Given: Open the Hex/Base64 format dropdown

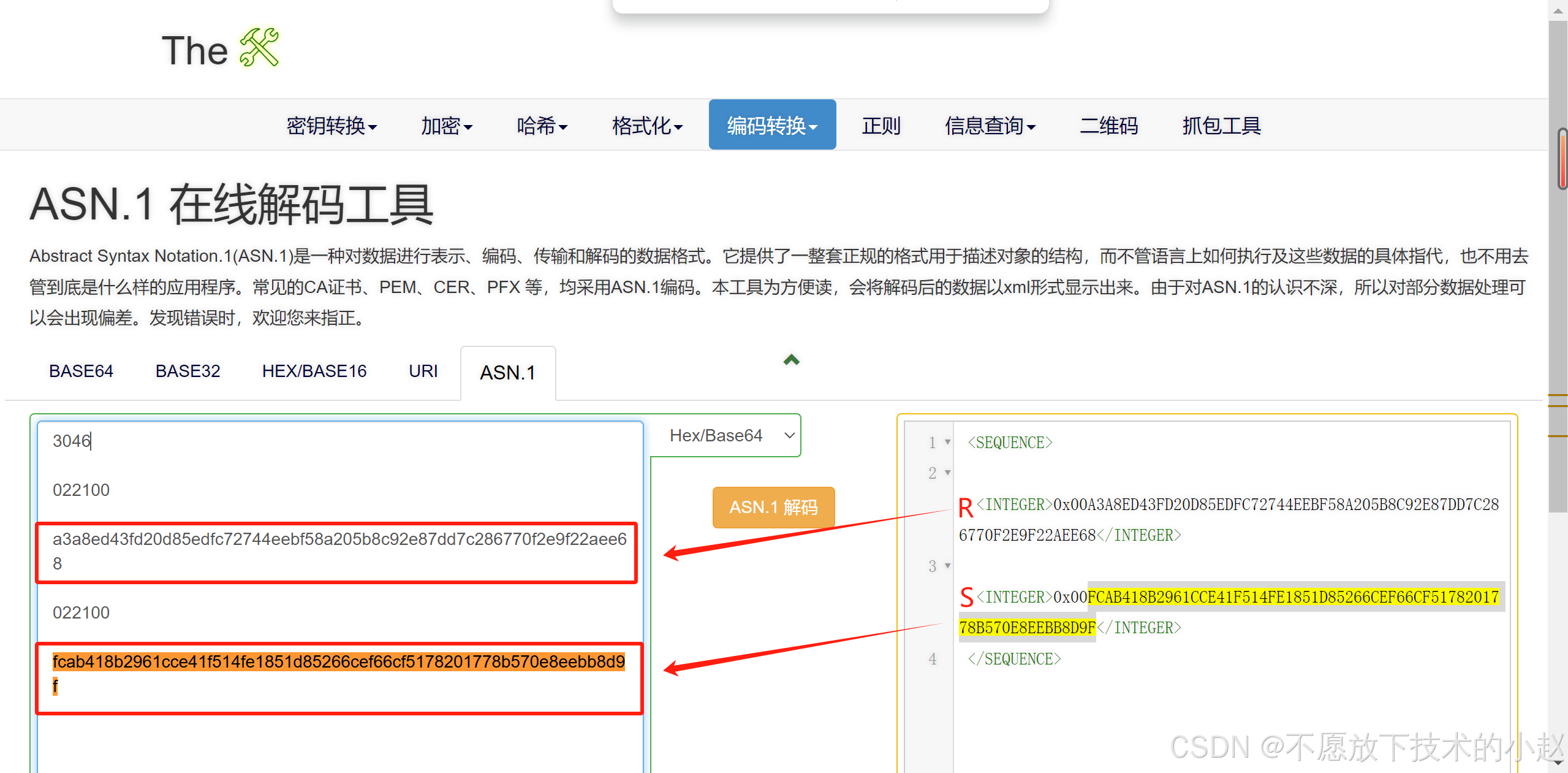Looking at the screenshot, I should point(725,436).
